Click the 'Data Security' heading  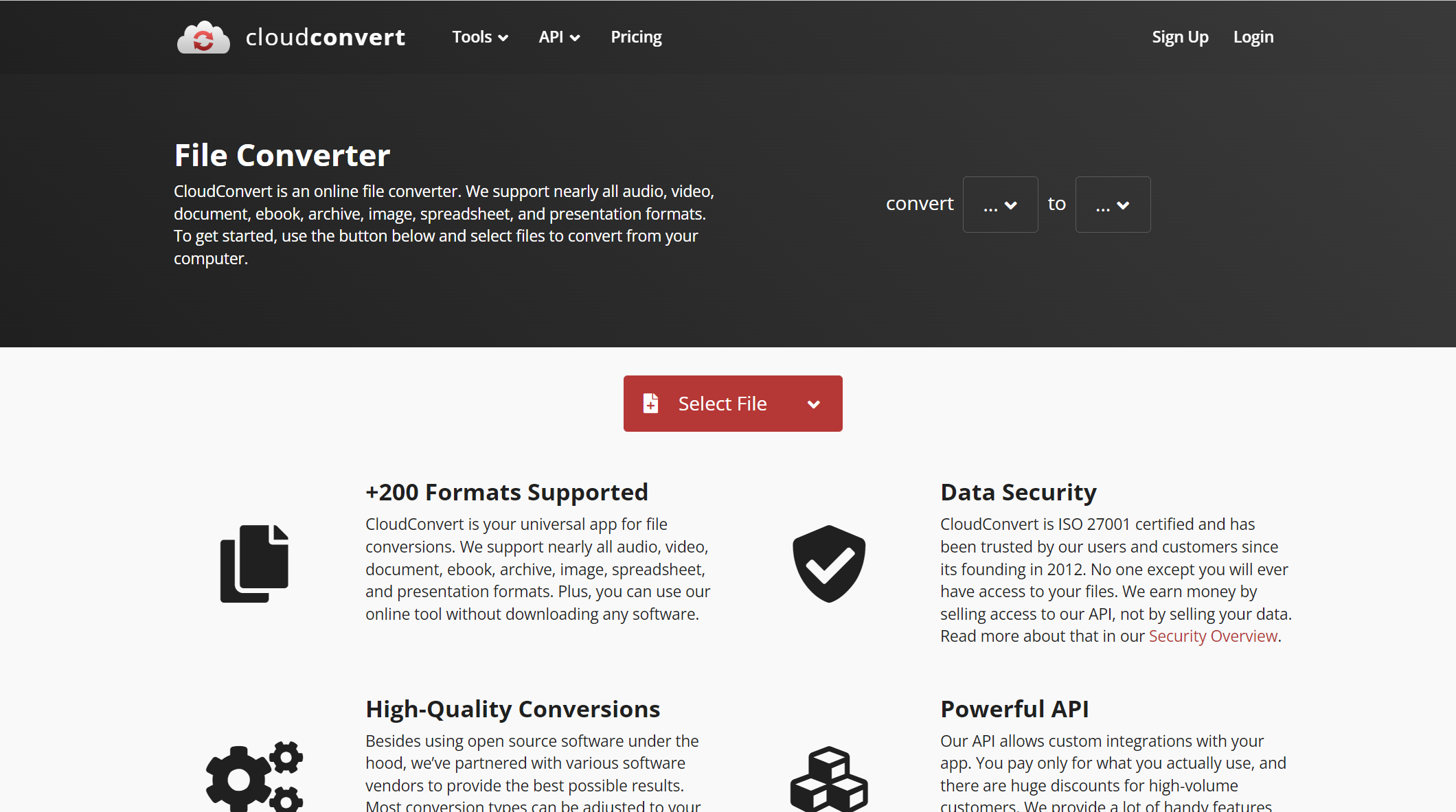(x=1019, y=492)
